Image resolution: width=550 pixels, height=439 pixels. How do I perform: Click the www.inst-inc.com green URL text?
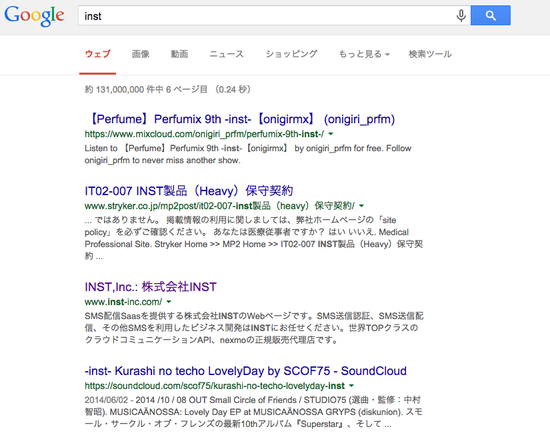(123, 302)
